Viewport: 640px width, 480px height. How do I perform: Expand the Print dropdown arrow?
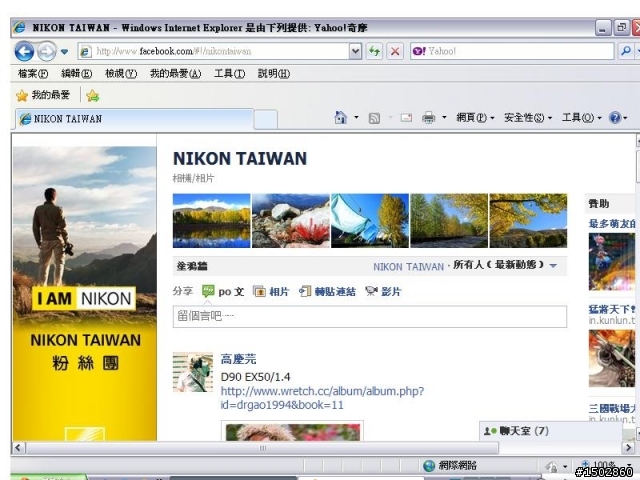tap(444, 118)
